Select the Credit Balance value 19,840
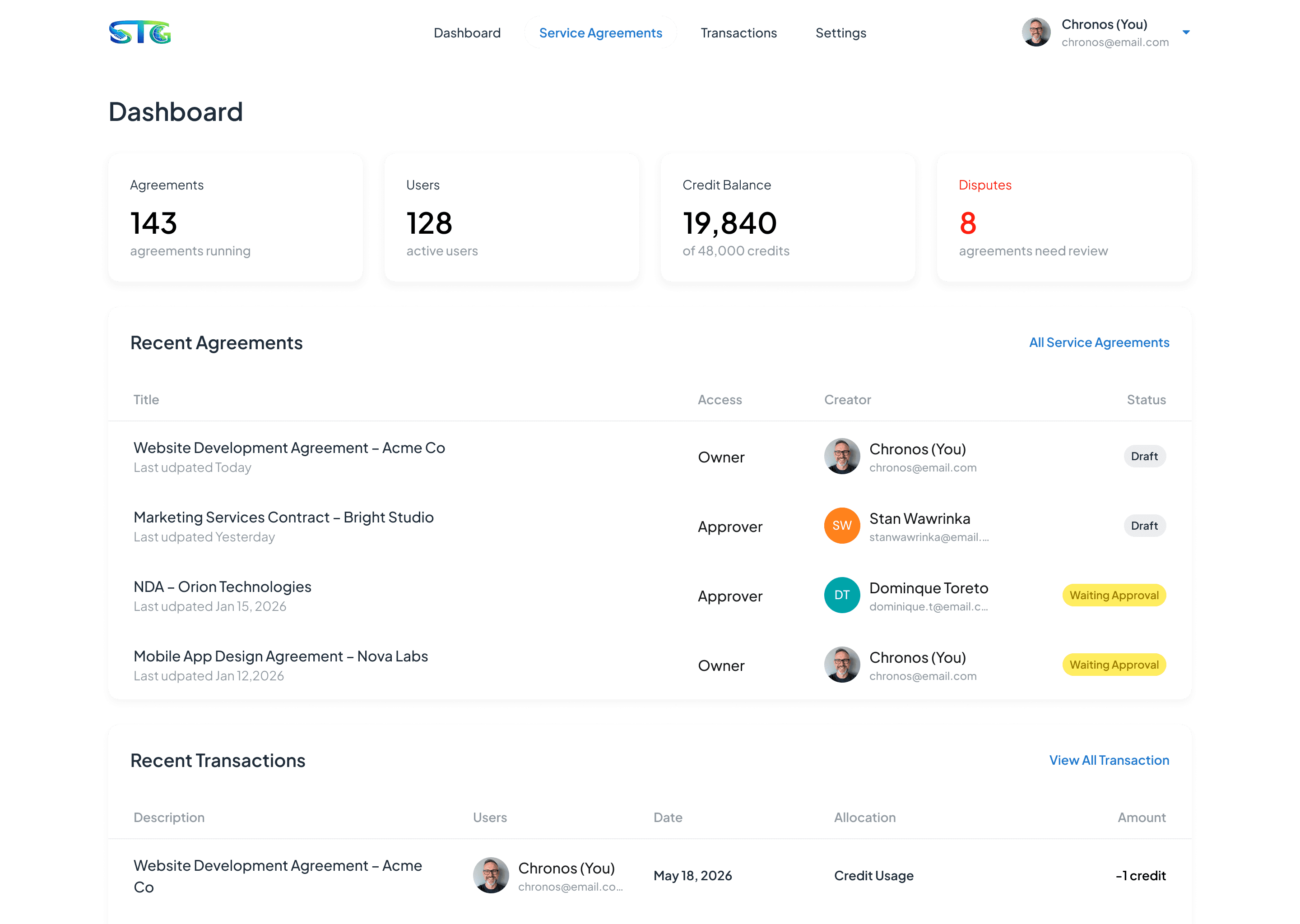 click(x=729, y=223)
